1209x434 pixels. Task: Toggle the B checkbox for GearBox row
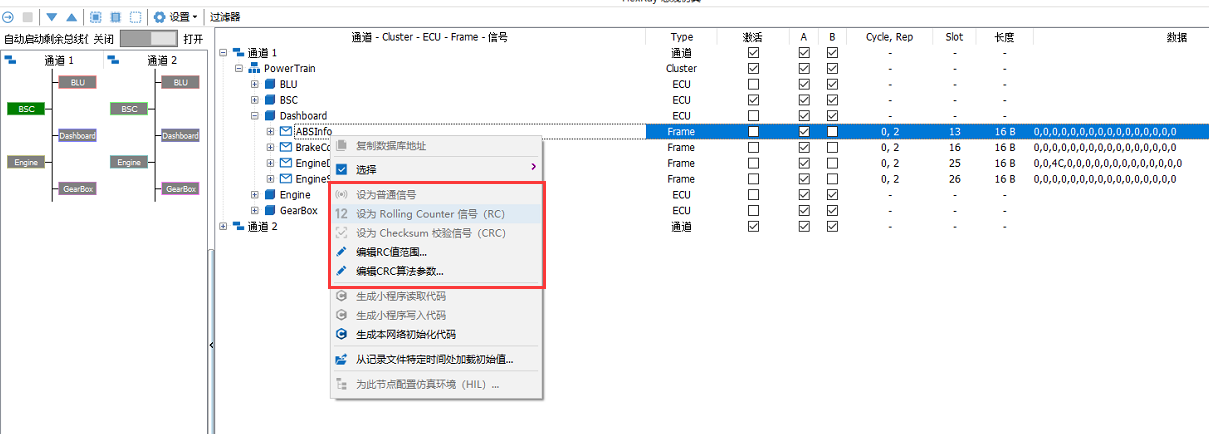point(832,210)
